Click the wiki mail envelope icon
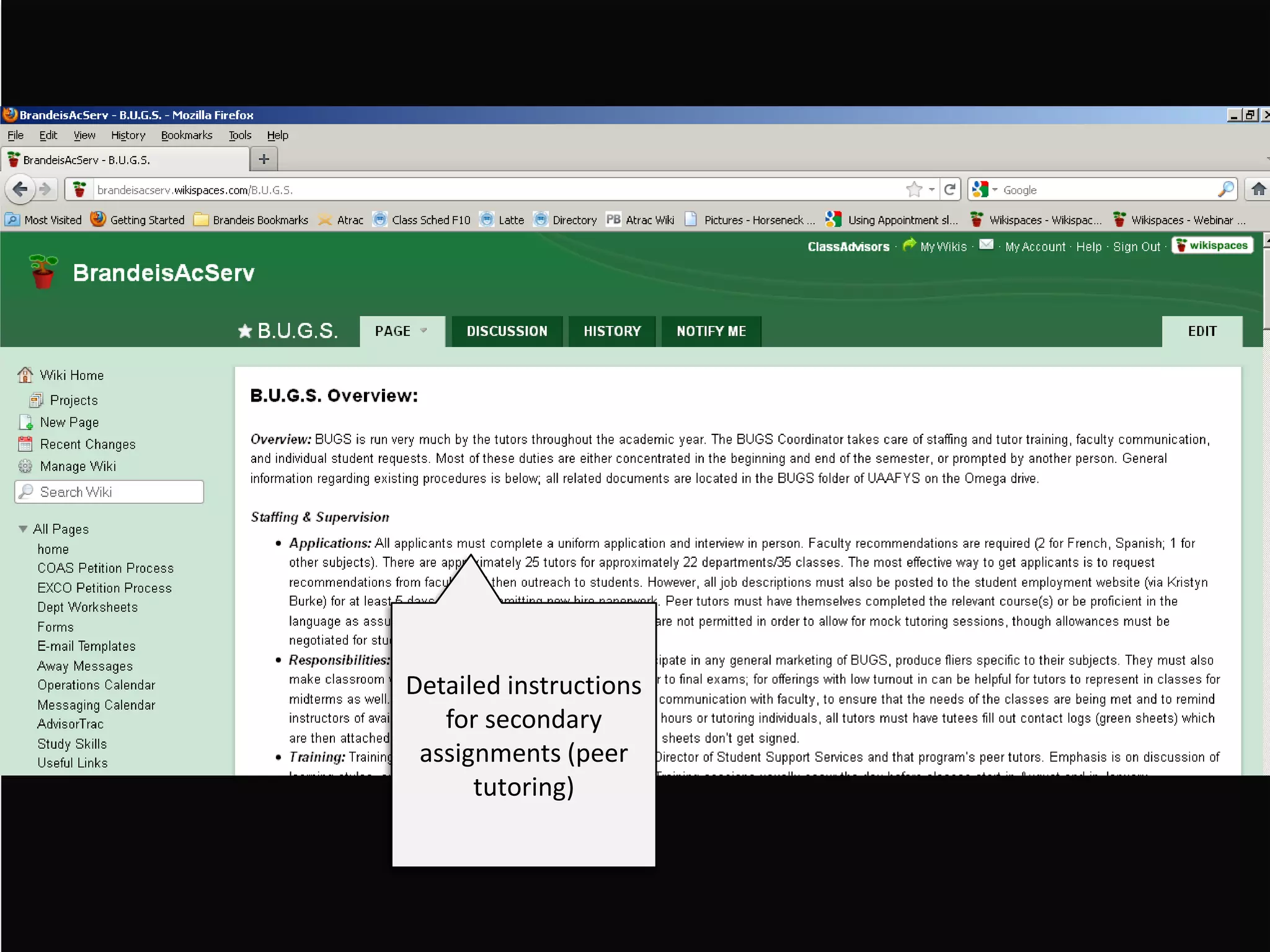Screen dimensions: 1270x952 click(x=986, y=245)
